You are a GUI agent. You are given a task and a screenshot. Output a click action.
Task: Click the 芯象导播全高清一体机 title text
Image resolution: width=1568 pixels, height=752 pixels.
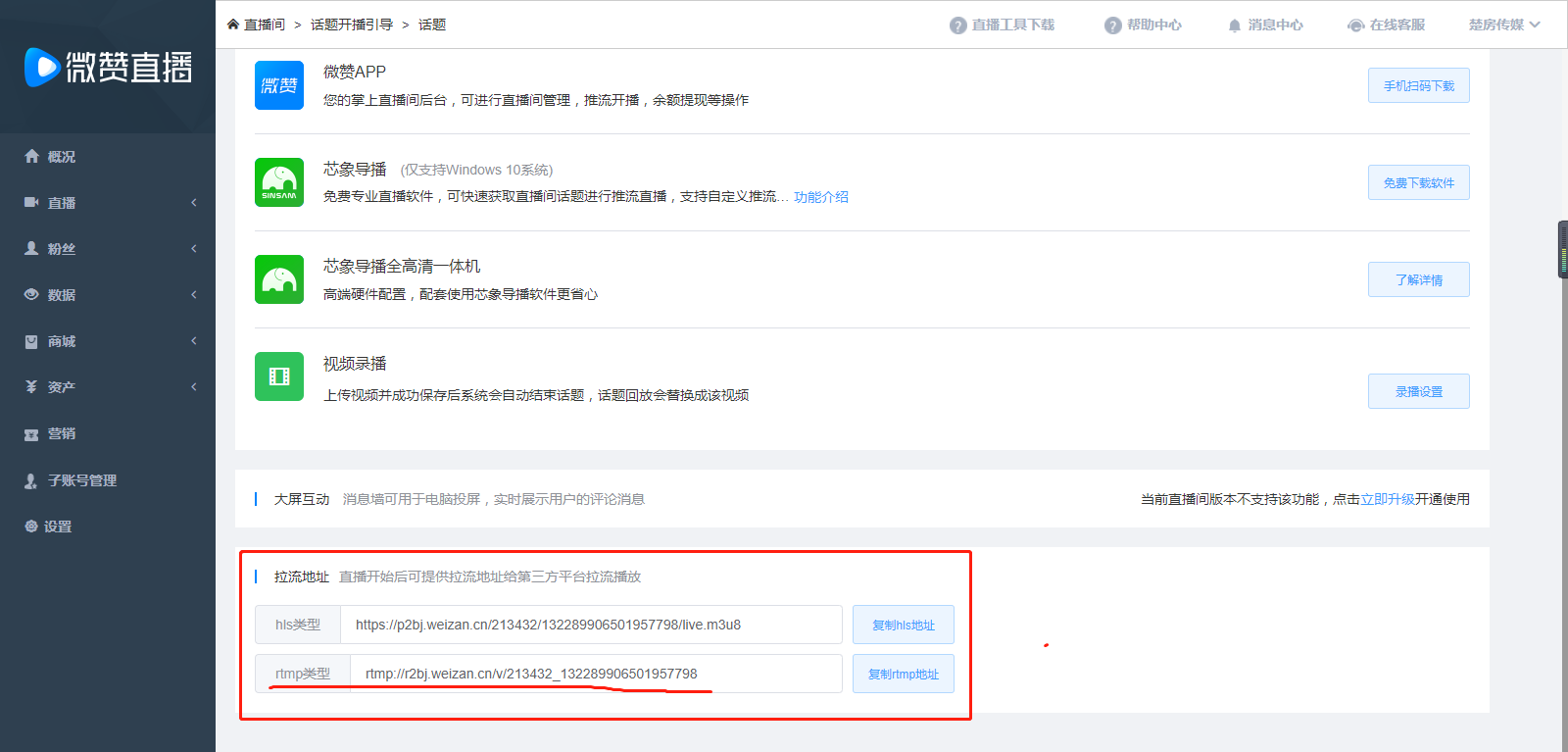pyautogui.click(x=402, y=267)
